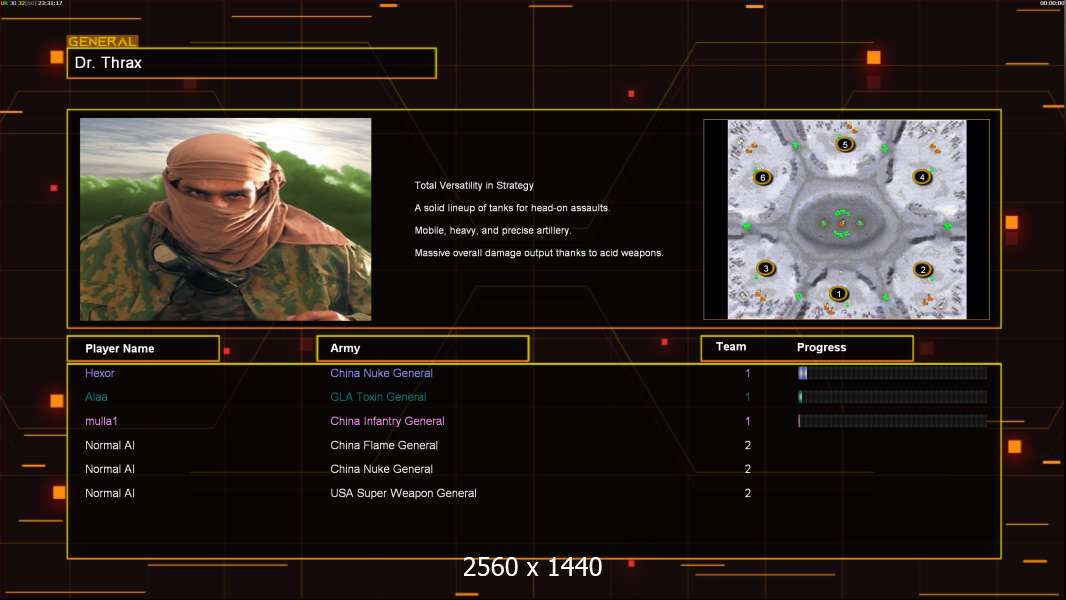Viewport: 1066px width, 600px height.
Task: Click Normal AI name in China Nuke row
Action: coord(109,469)
